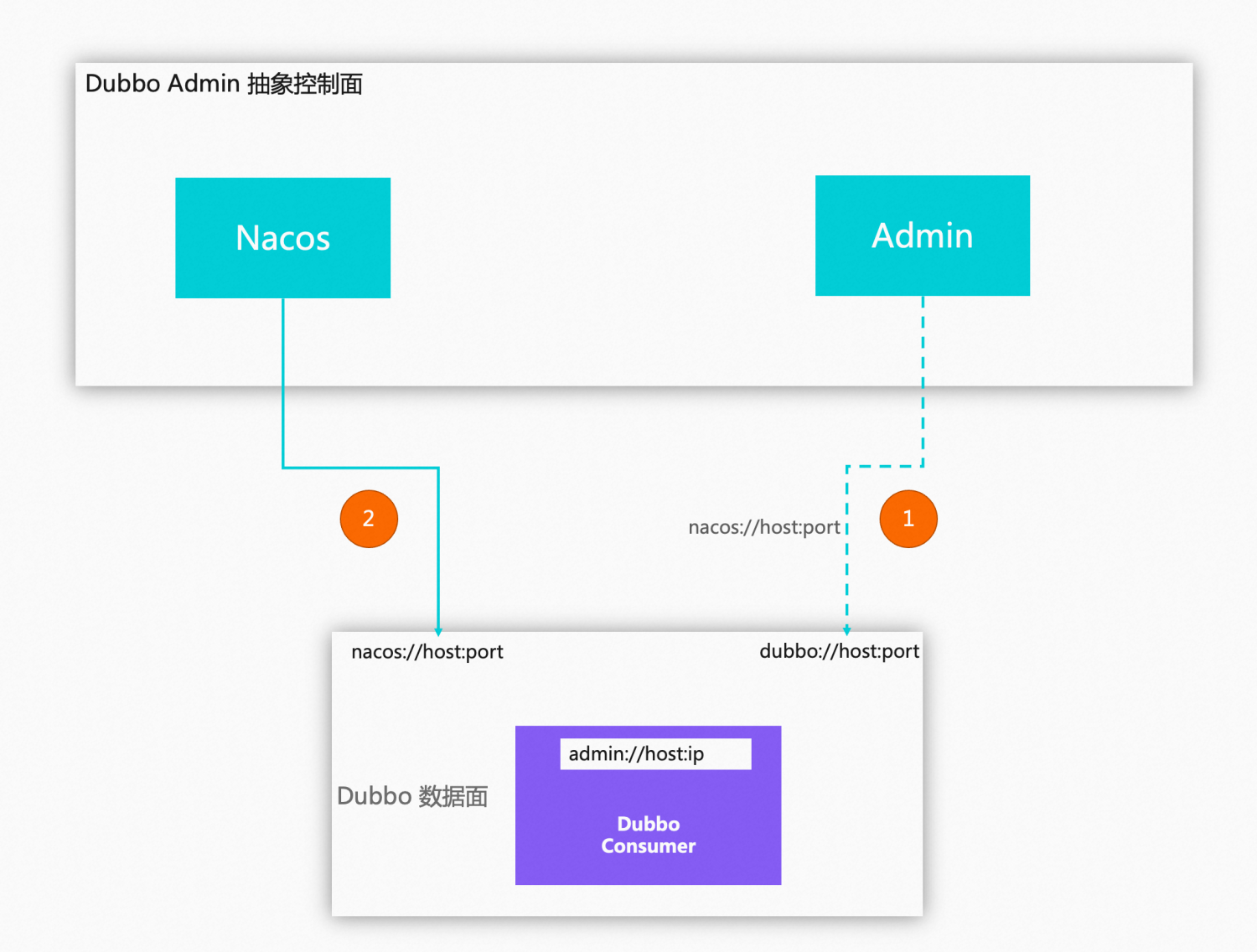Screen dimensions: 1257x952
Task: Click the Dubbo Admin 抽象控制面 title
Action: pos(224,84)
